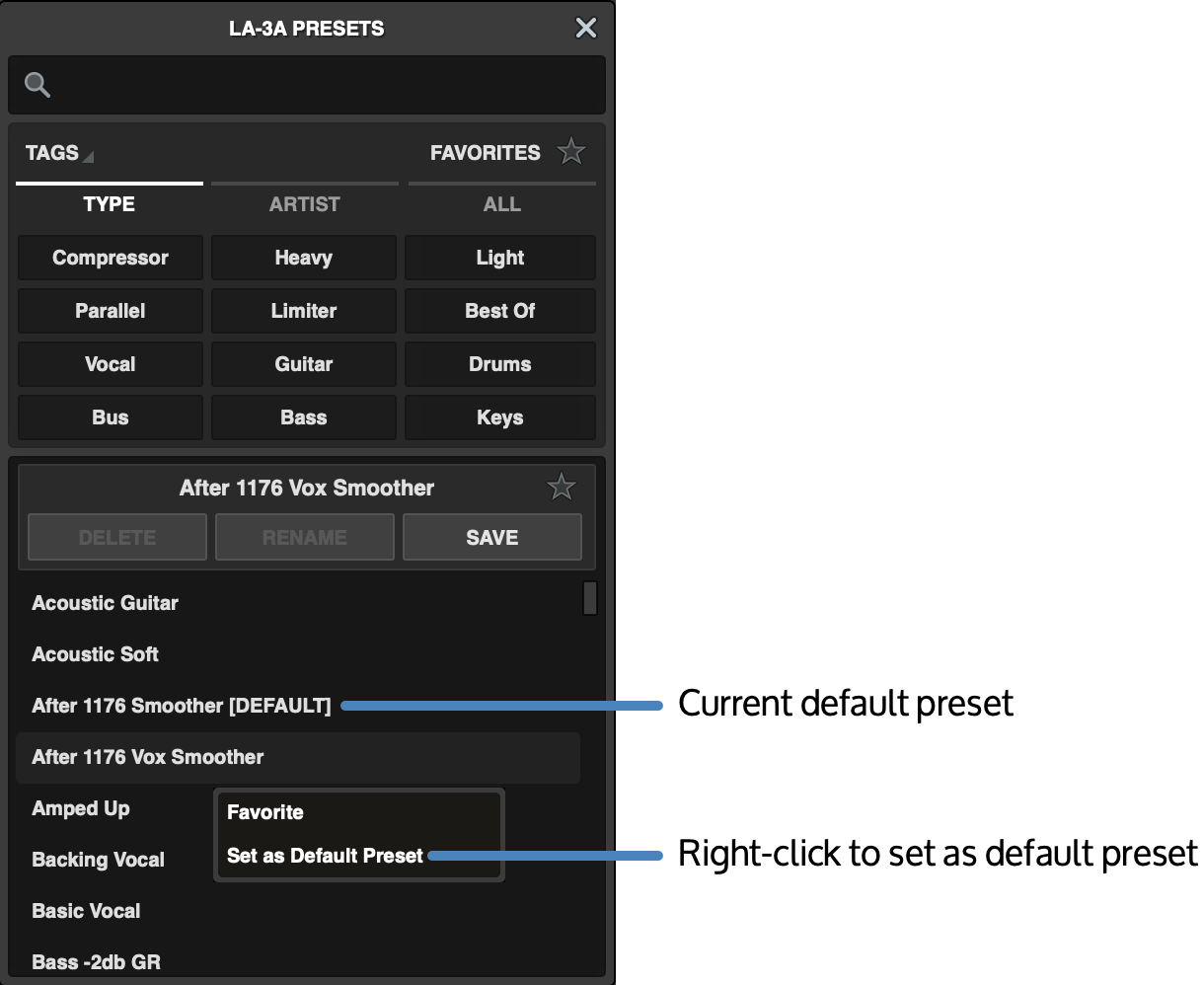1204x985 pixels.
Task: Switch to the Type tab
Action: coord(110,204)
